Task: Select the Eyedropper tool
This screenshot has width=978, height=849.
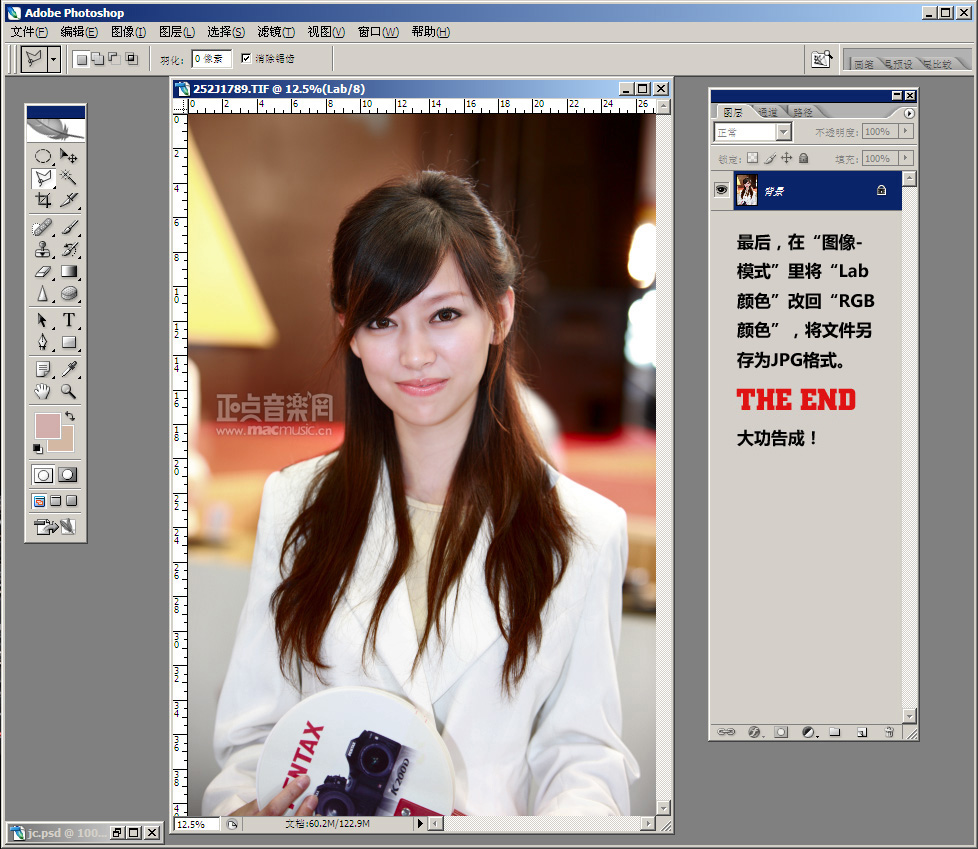Action: [69, 368]
